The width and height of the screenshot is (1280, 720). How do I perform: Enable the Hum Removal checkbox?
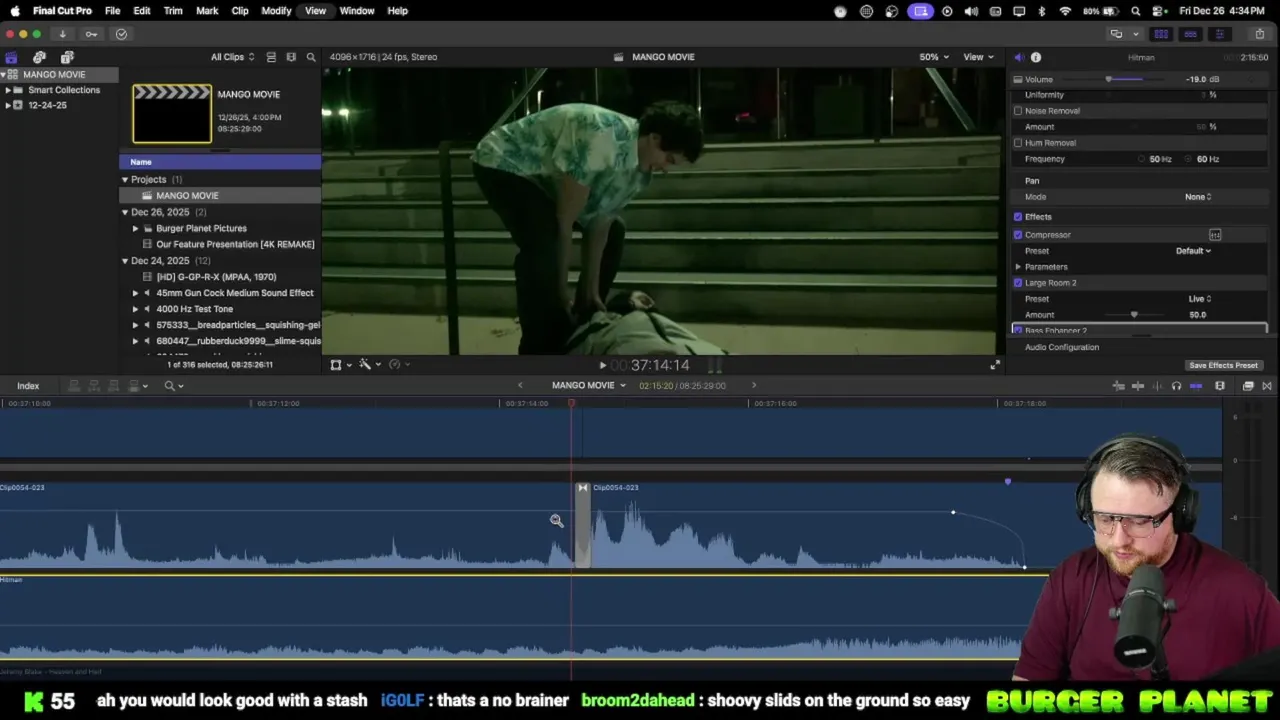click(1018, 143)
